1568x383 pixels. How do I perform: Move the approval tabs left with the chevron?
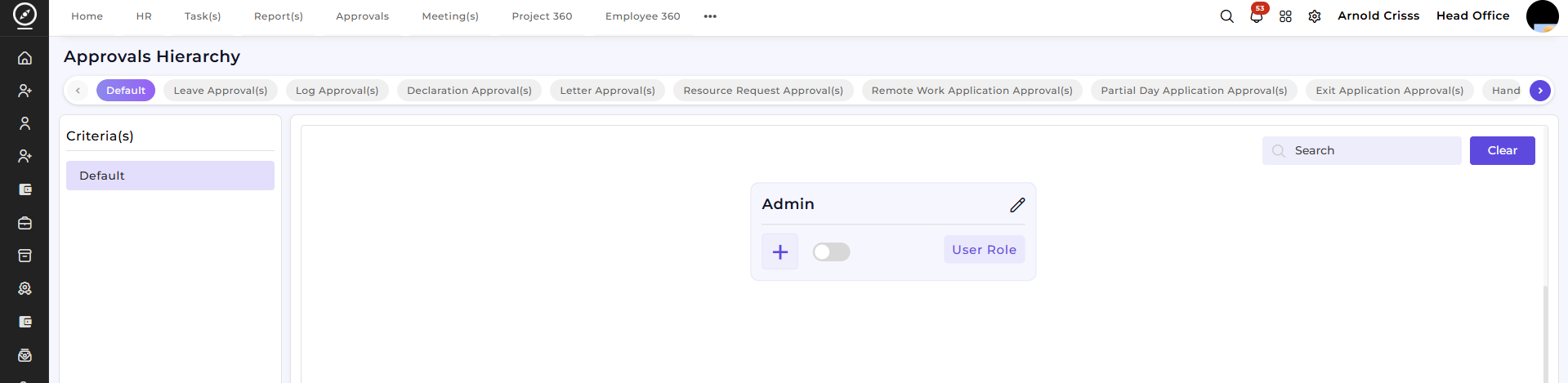click(x=78, y=91)
